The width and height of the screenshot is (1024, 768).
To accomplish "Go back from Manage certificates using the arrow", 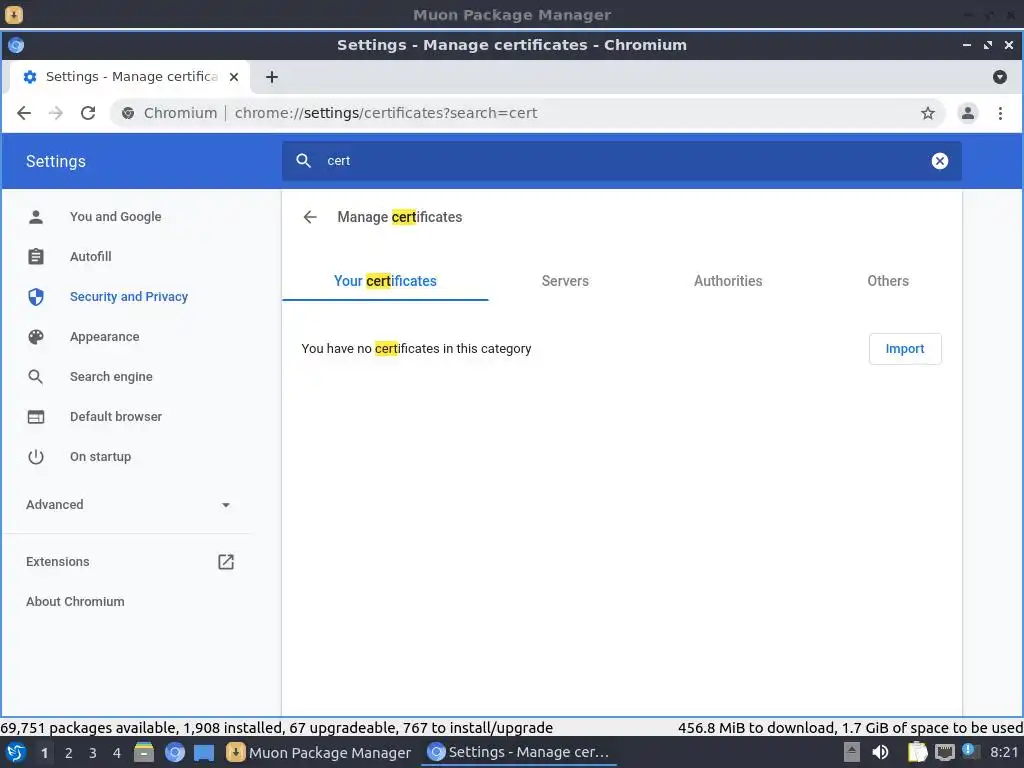I will [x=310, y=217].
